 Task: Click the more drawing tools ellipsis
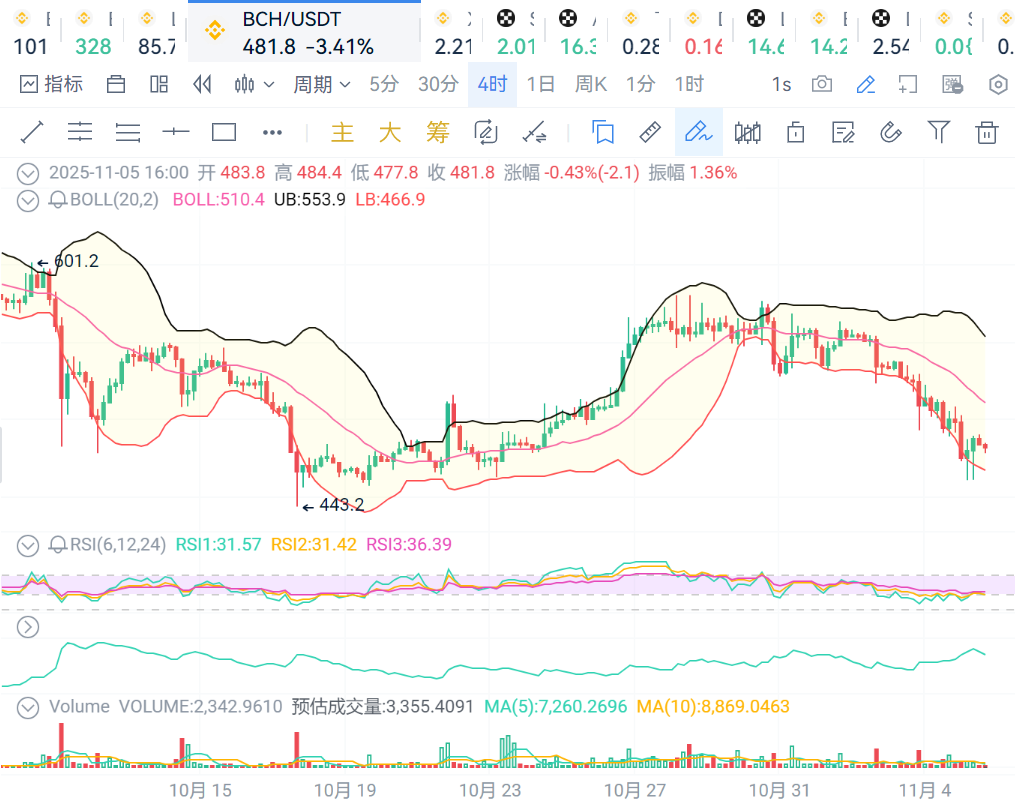tap(272, 132)
